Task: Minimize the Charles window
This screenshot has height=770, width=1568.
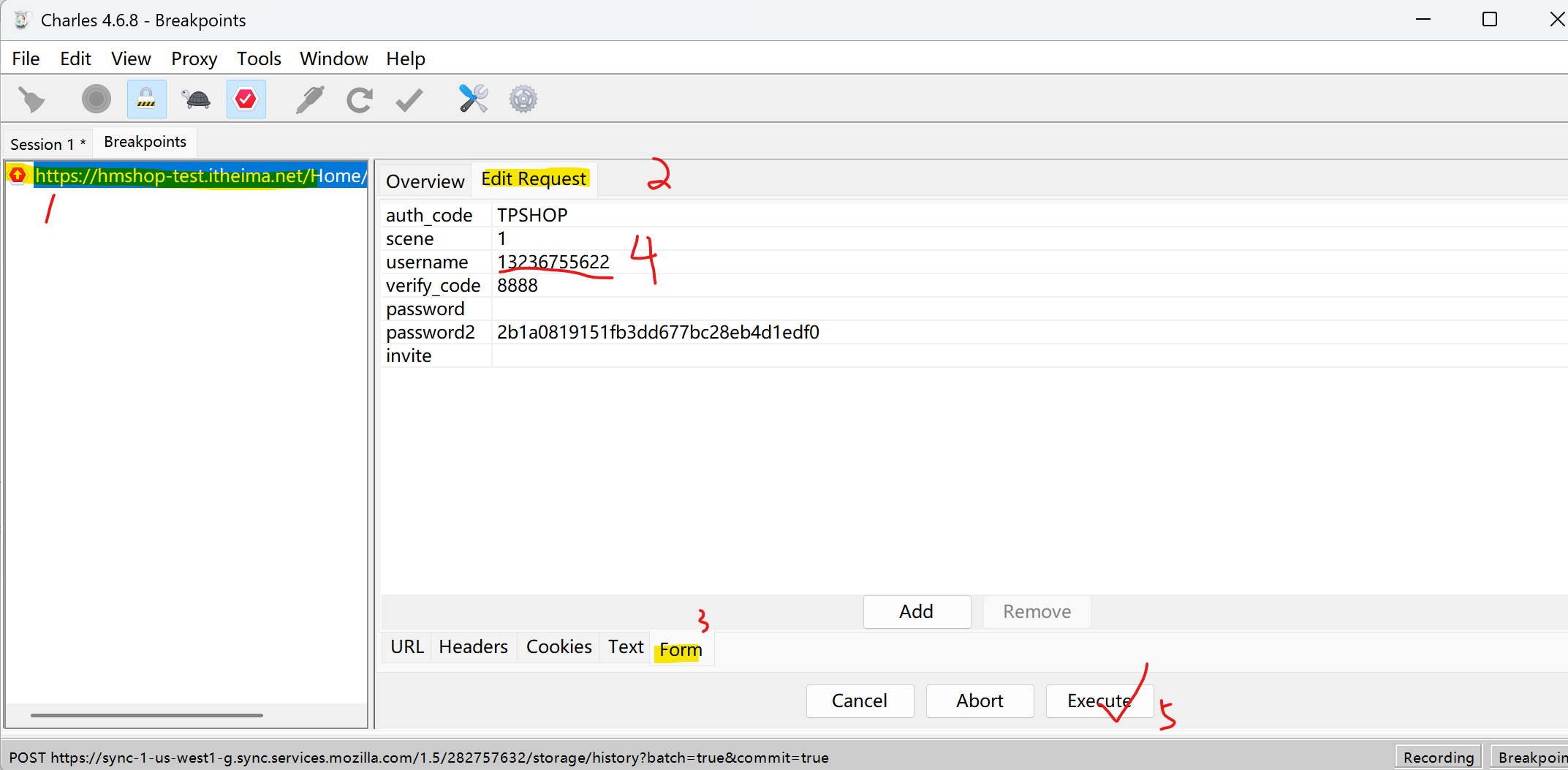Action: 1423,20
